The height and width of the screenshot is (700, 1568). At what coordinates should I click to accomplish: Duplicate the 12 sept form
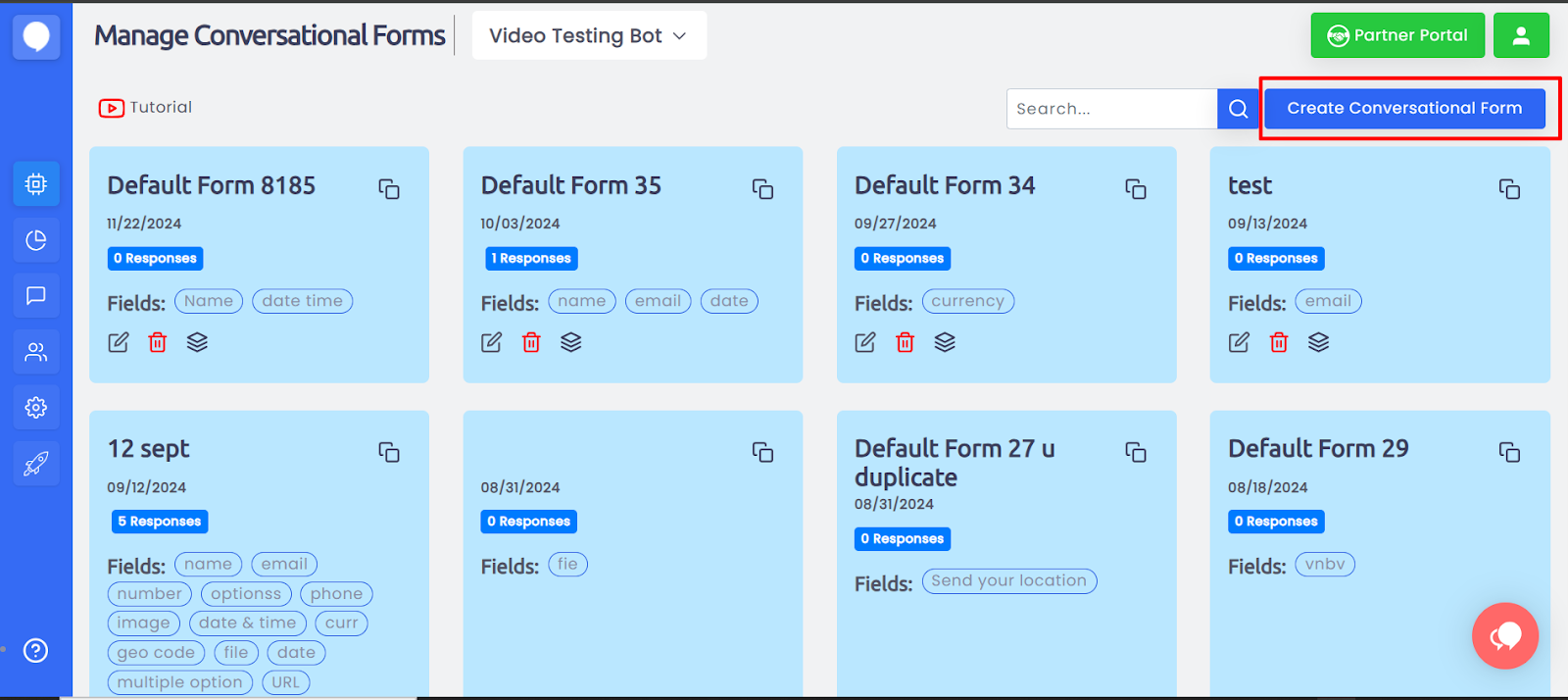[389, 452]
